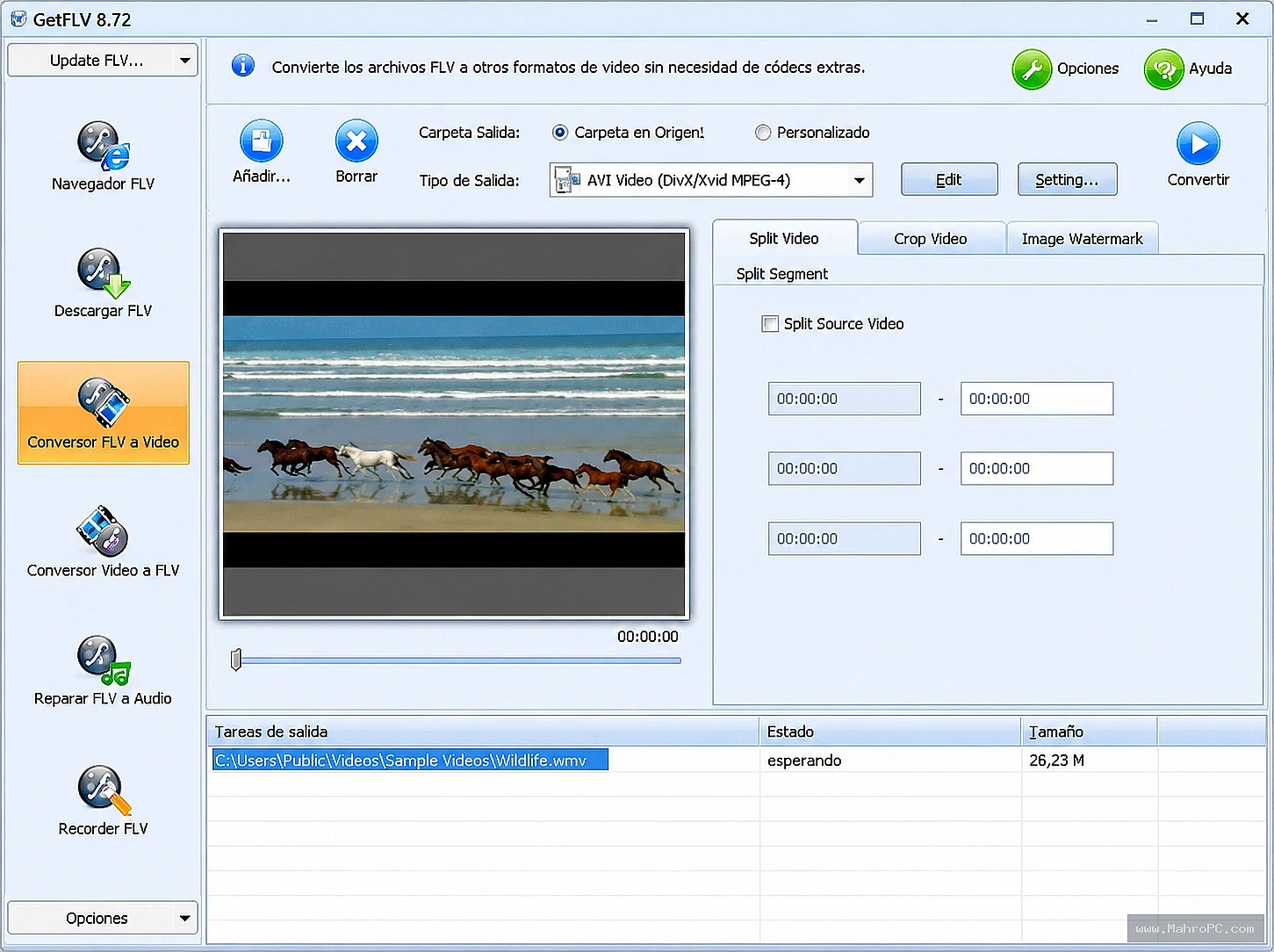Viewport: 1274px width, 952px height.
Task: Start conversion with Convertir play icon
Action: point(1198,143)
